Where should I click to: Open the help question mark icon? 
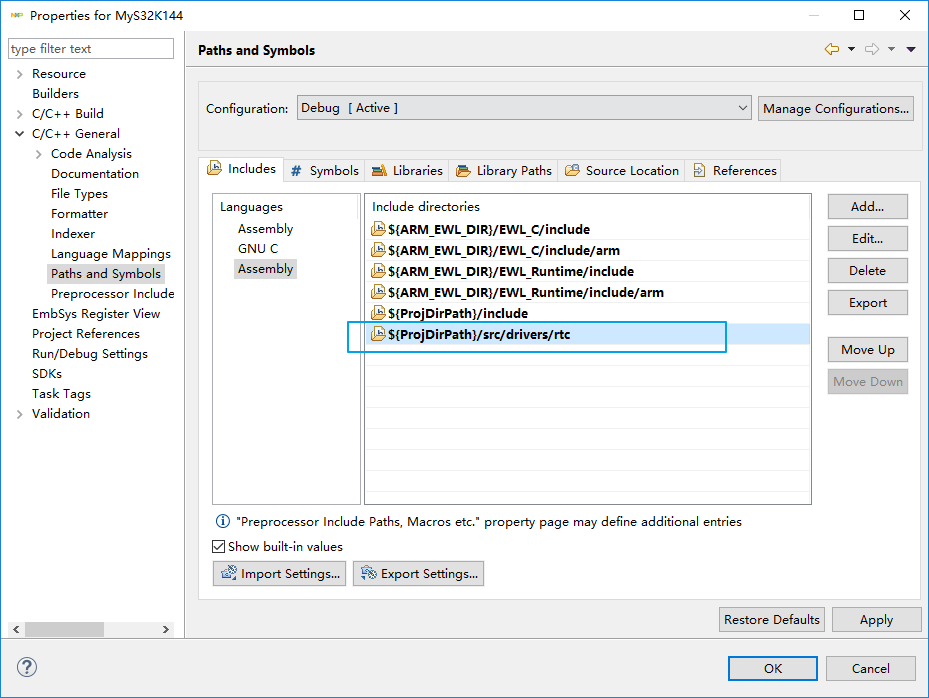(27, 667)
